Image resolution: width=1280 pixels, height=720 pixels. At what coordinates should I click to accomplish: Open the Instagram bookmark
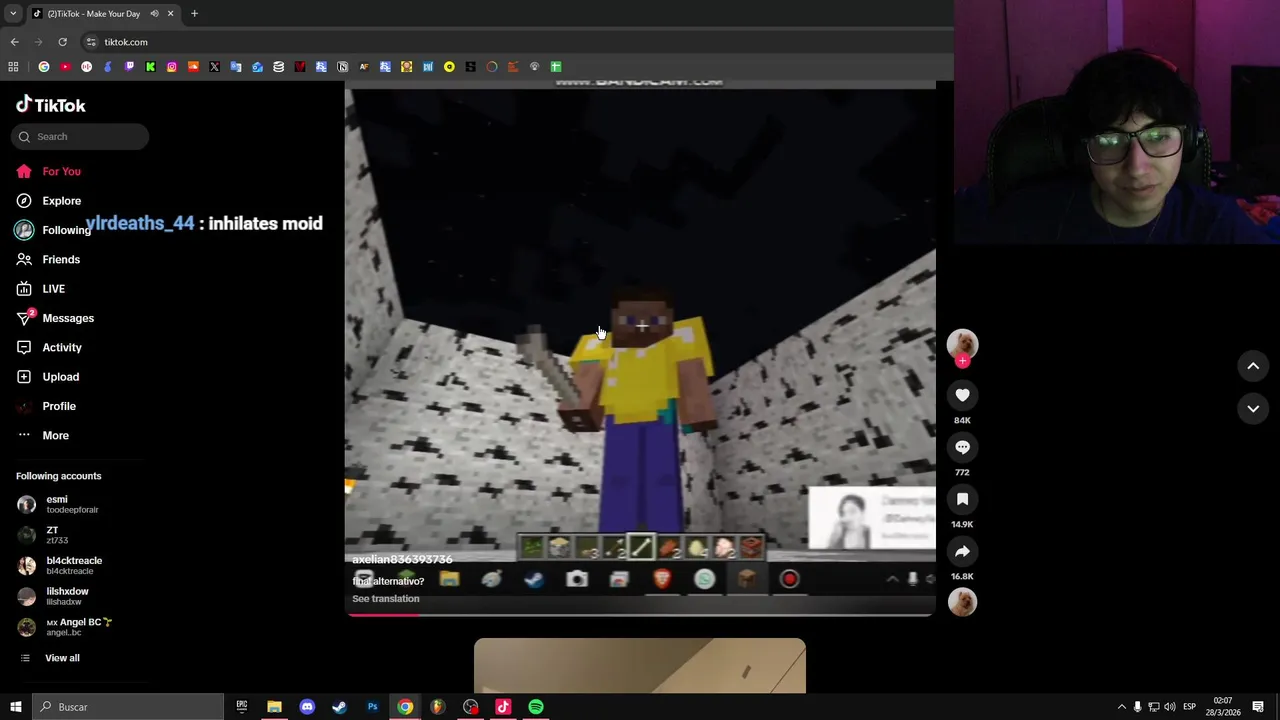(x=172, y=67)
